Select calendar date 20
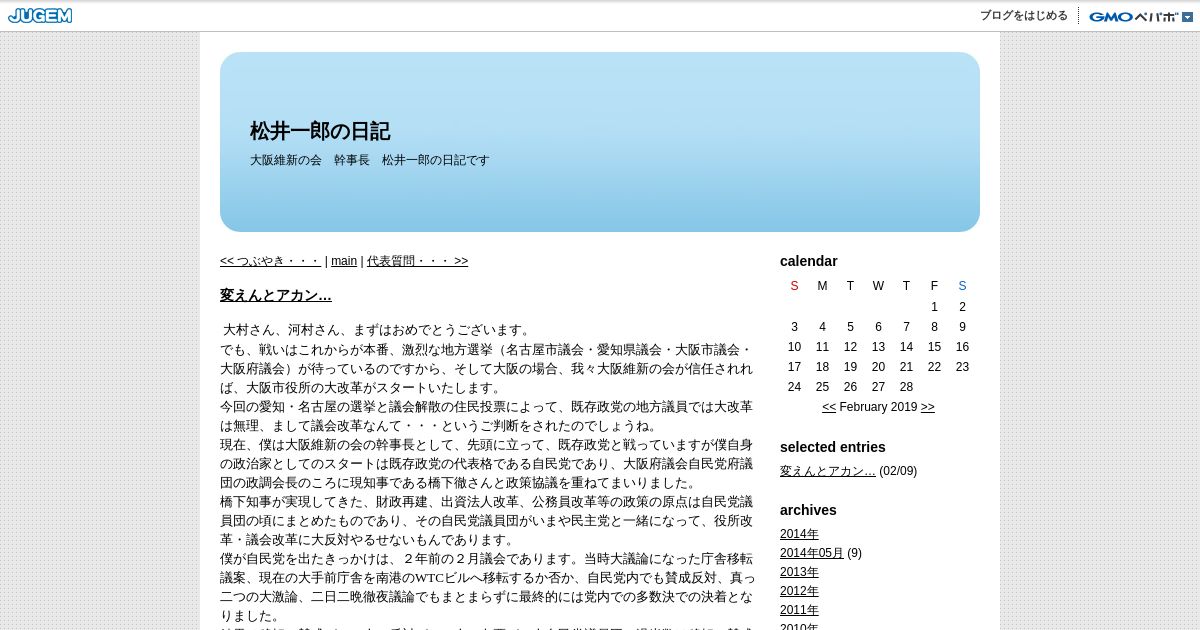This screenshot has width=1200, height=630. point(878,367)
